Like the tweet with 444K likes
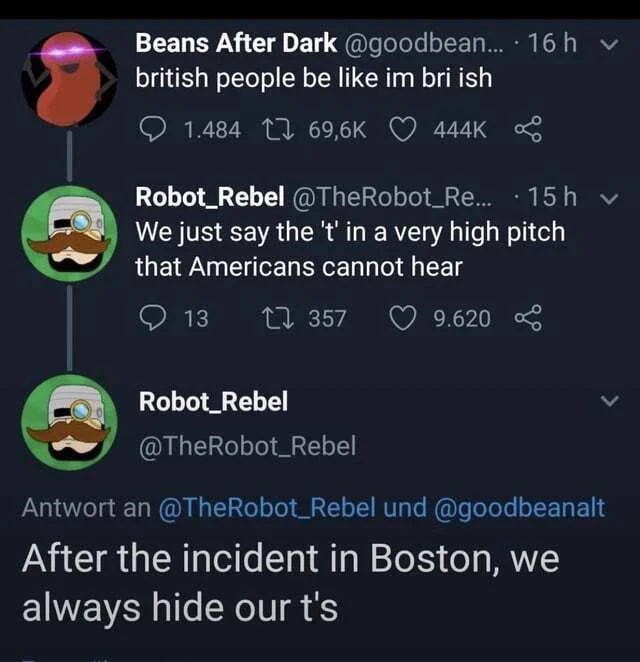This screenshot has width=640, height=662. tap(402, 129)
